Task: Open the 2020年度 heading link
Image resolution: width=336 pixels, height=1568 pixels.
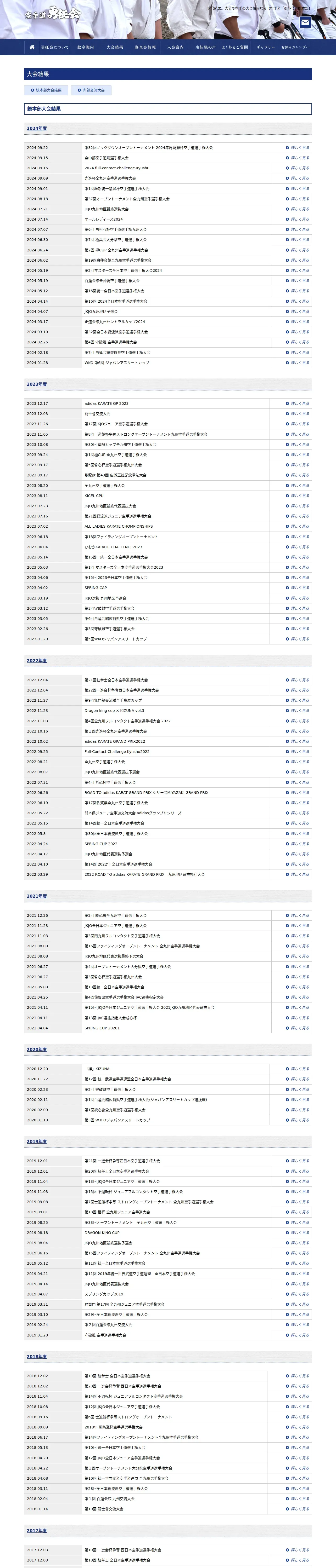Action: click(x=37, y=1050)
